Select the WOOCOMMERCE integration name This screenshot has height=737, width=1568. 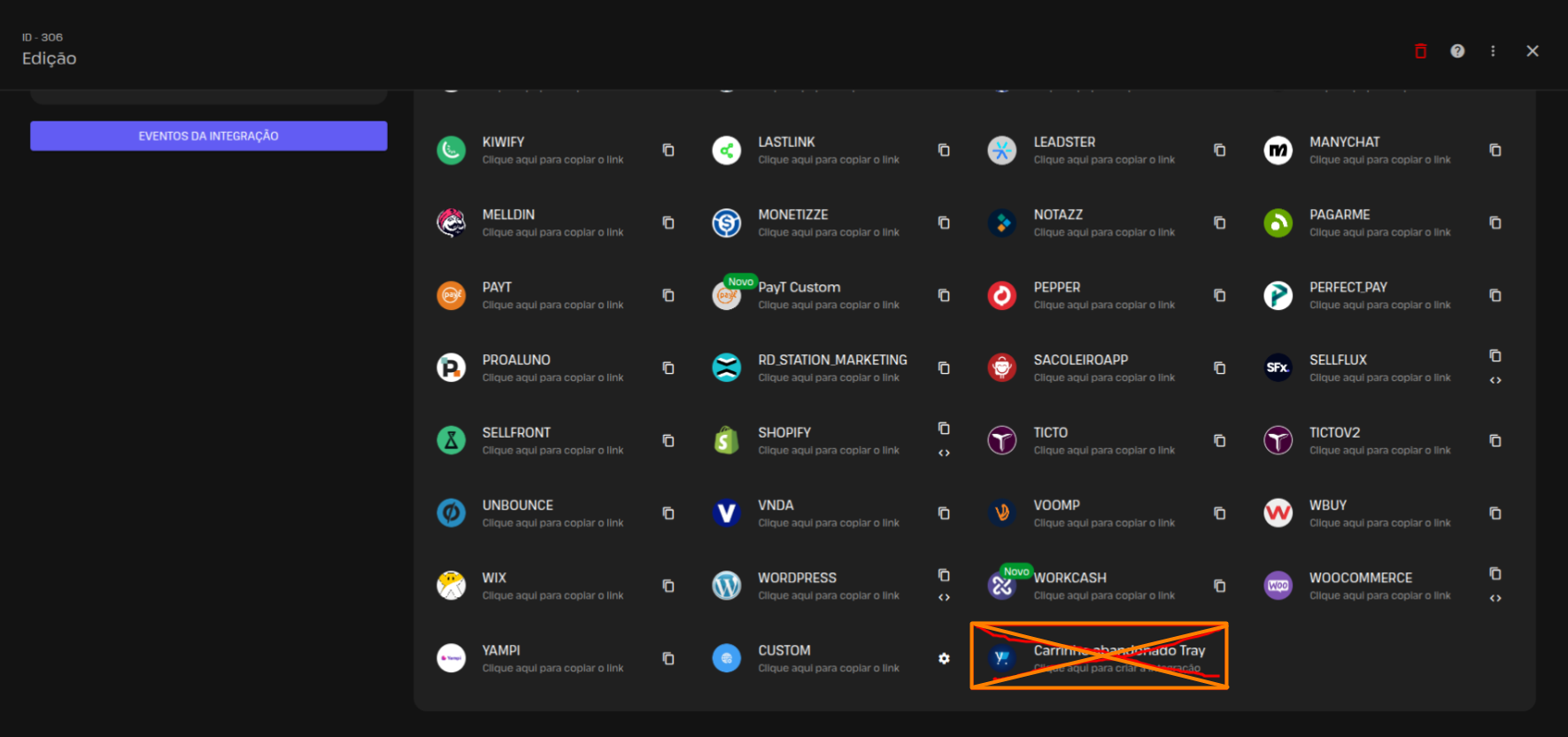click(x=1361, y=578)
